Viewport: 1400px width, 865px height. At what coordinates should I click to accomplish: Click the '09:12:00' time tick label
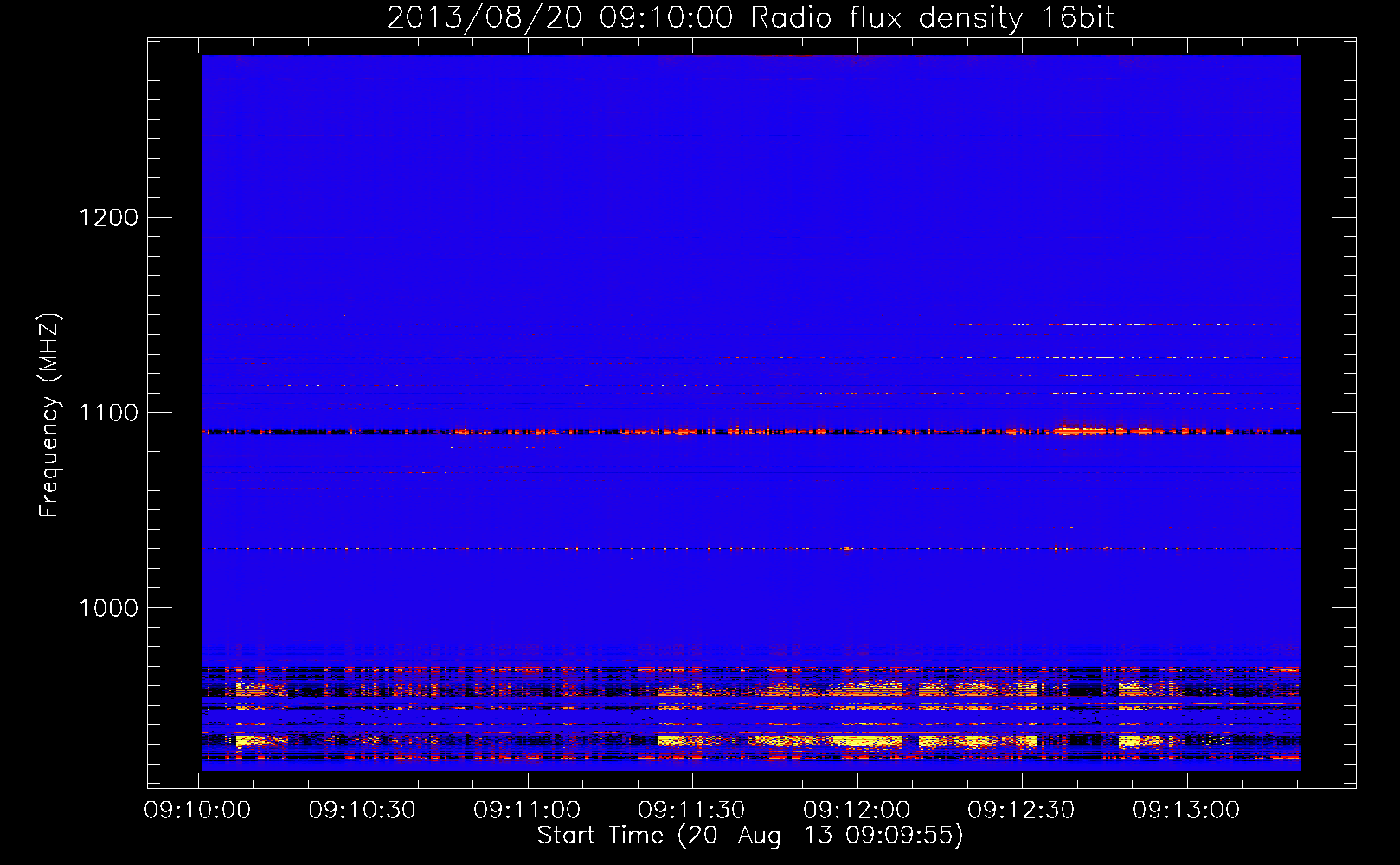click(x=857, y=811)
